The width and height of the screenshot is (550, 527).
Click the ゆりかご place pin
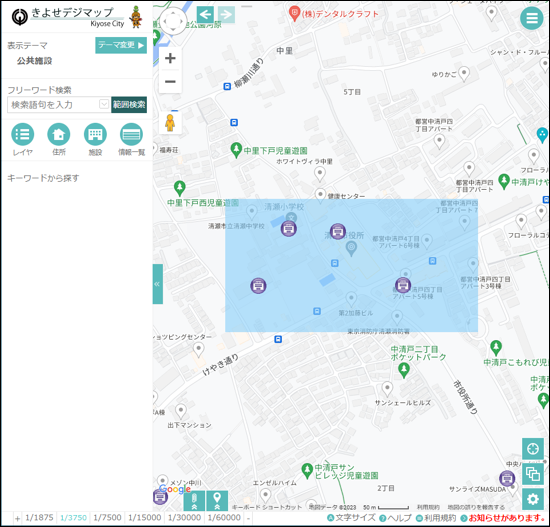click(464, 74)
